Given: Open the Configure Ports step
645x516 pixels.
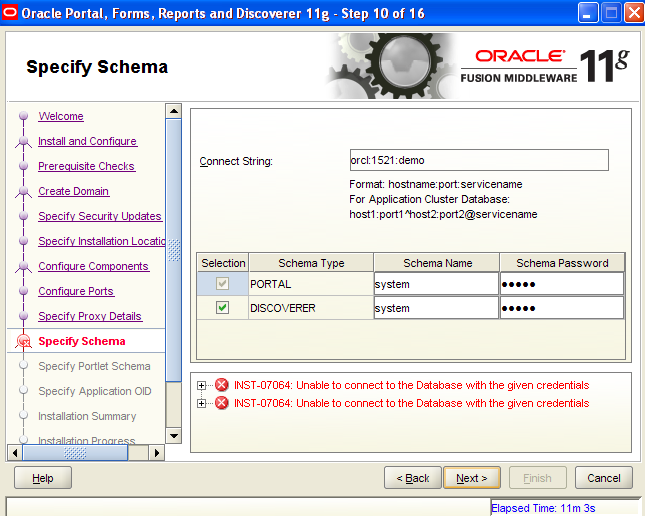Looking at the screenshot, I should click(x=76, y=291).
